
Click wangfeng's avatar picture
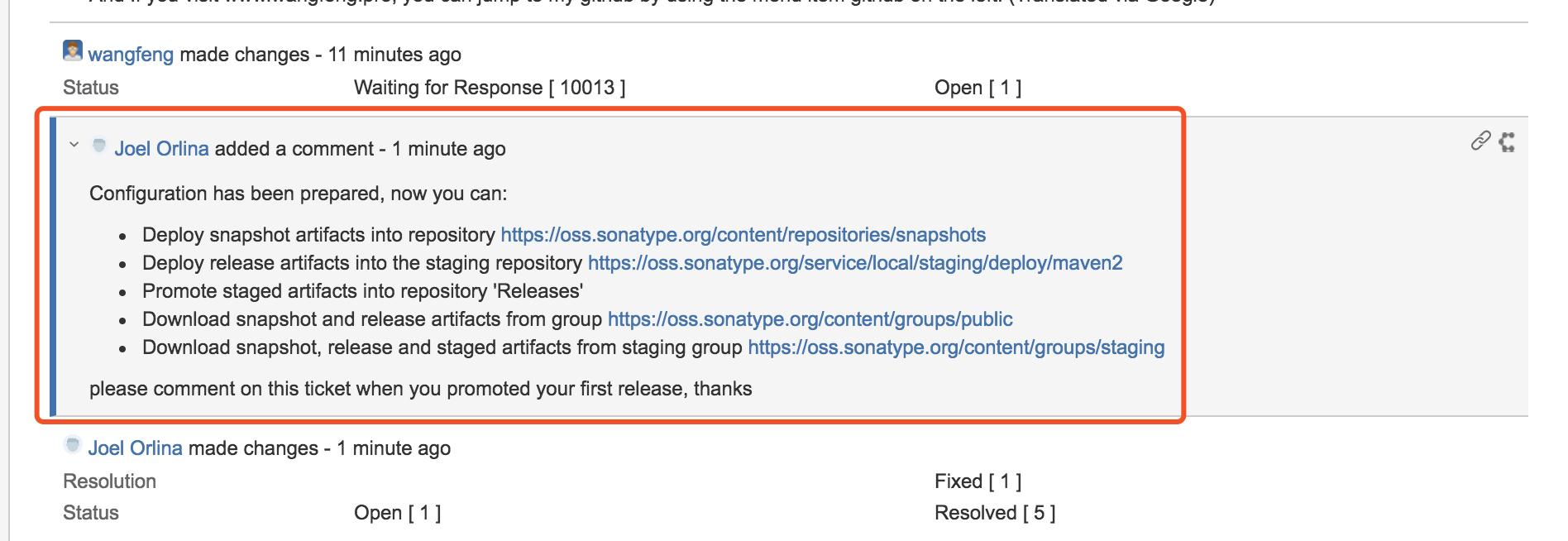(x=73, y=51)
